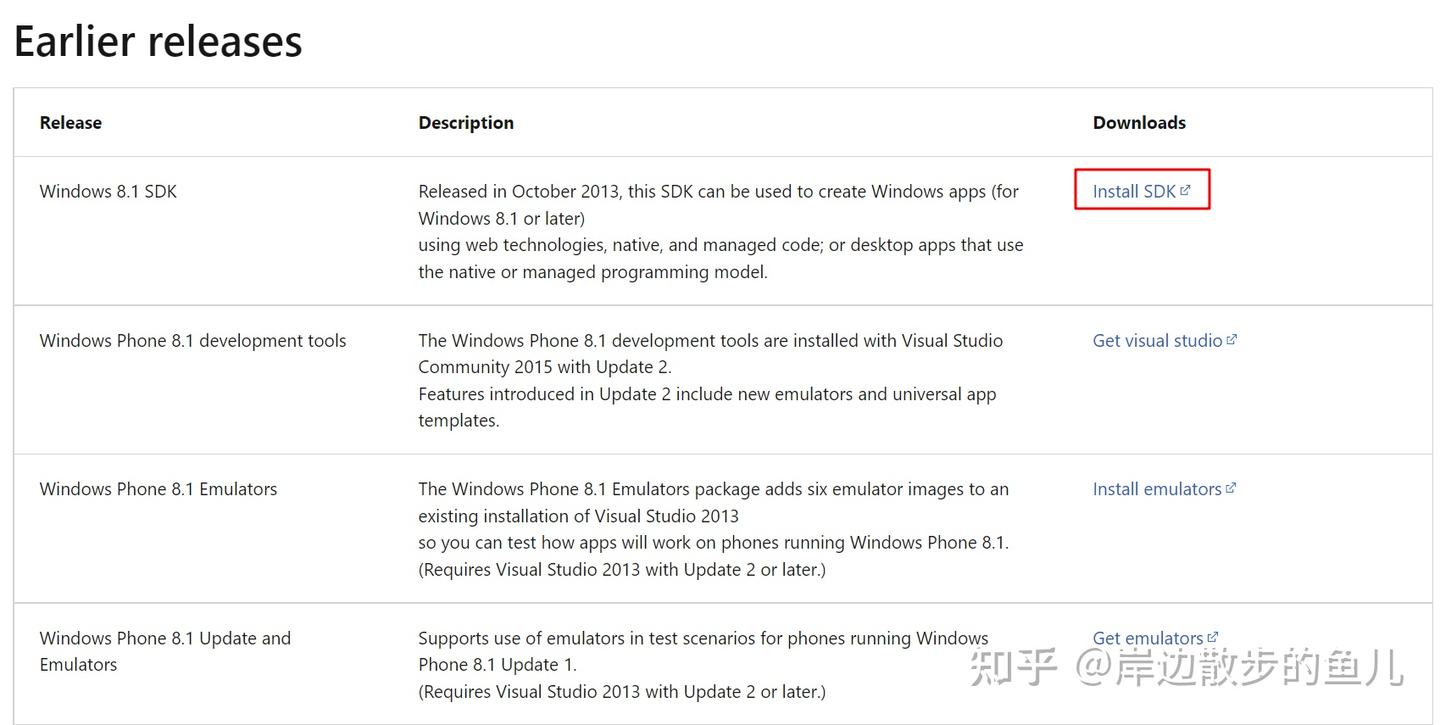Click the Downloads column header
This screenshot has width=1440, height=725.
pyautogui.click(x=1139, y=122)
